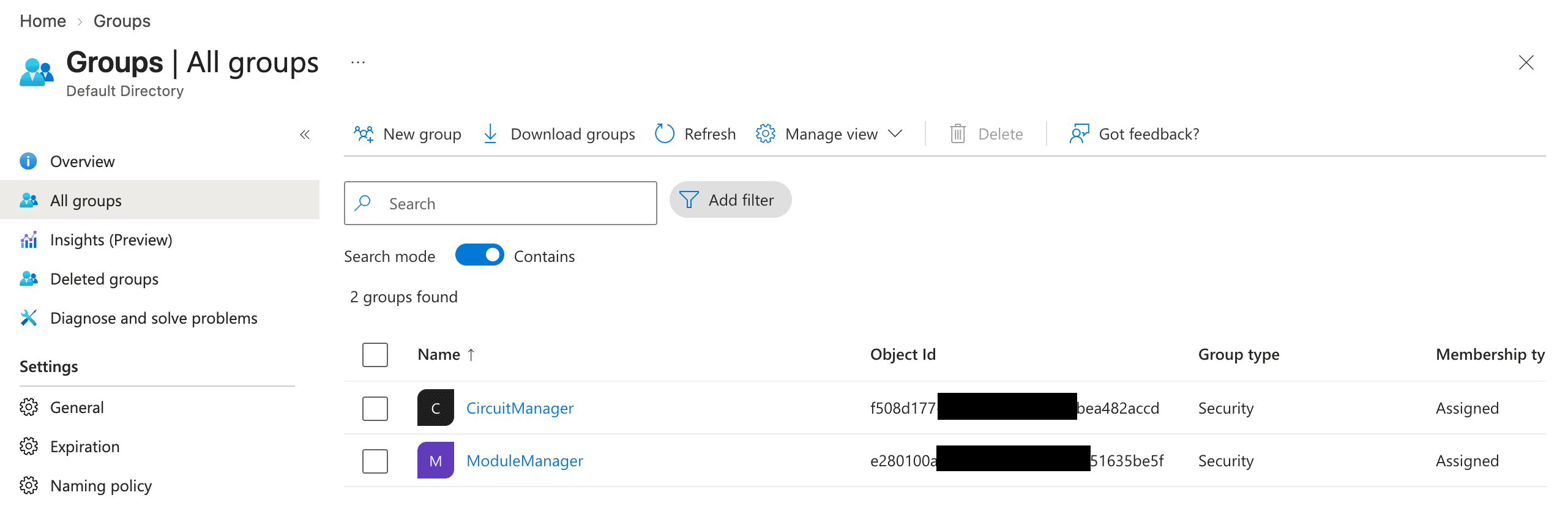
Task: Click the '2 groups found' text
Action: point(403,297)
